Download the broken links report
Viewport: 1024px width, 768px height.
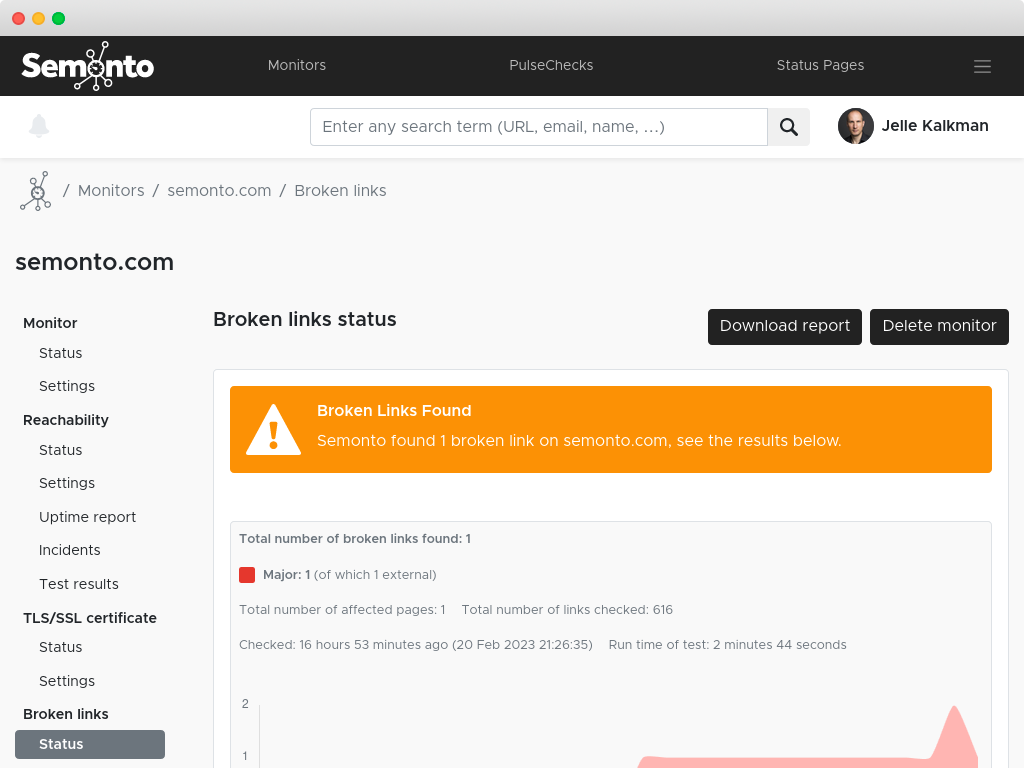tap(784, 326)
